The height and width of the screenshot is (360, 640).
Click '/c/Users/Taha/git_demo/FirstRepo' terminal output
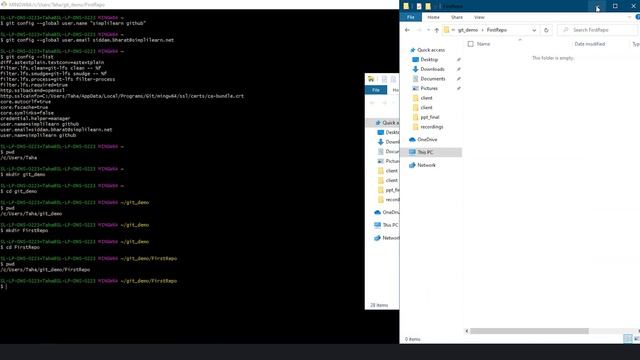coord(45,270)
